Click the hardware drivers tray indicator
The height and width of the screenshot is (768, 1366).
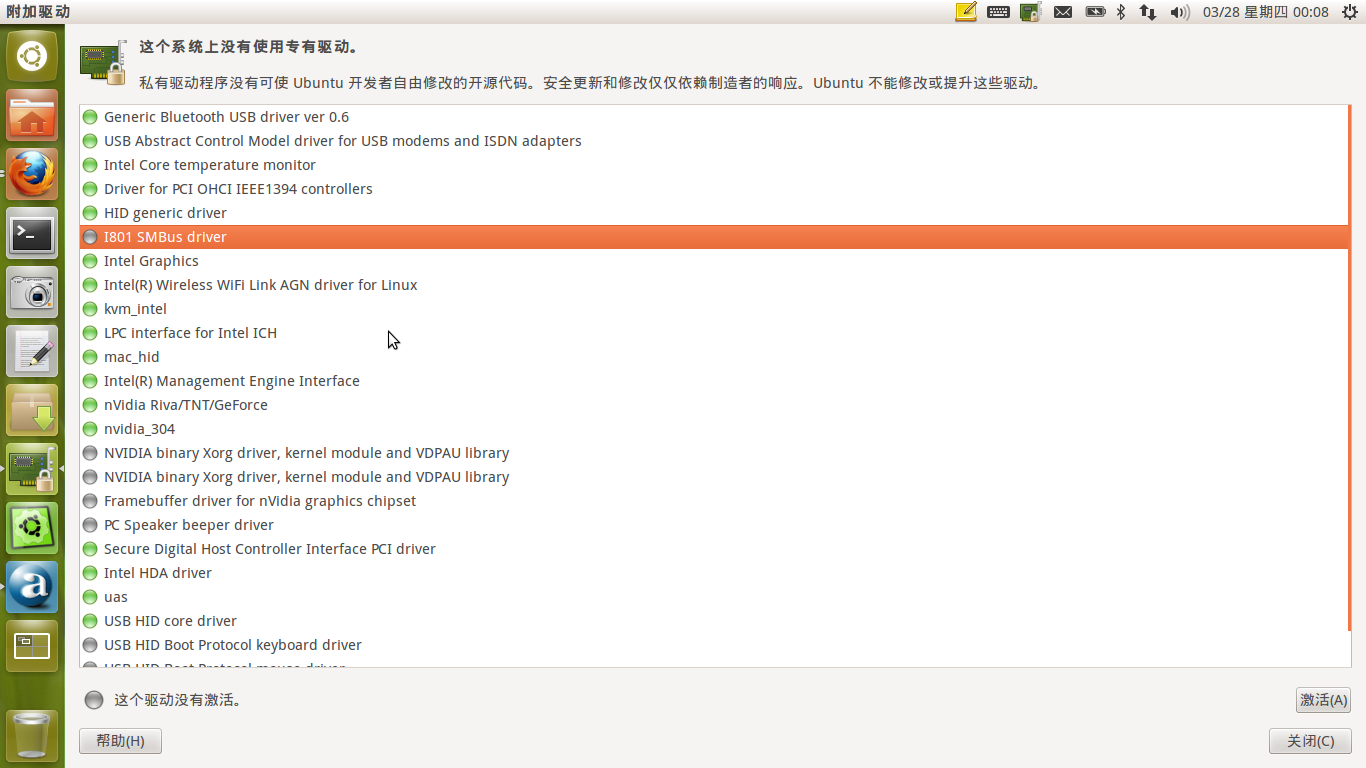coord(1031,12)
